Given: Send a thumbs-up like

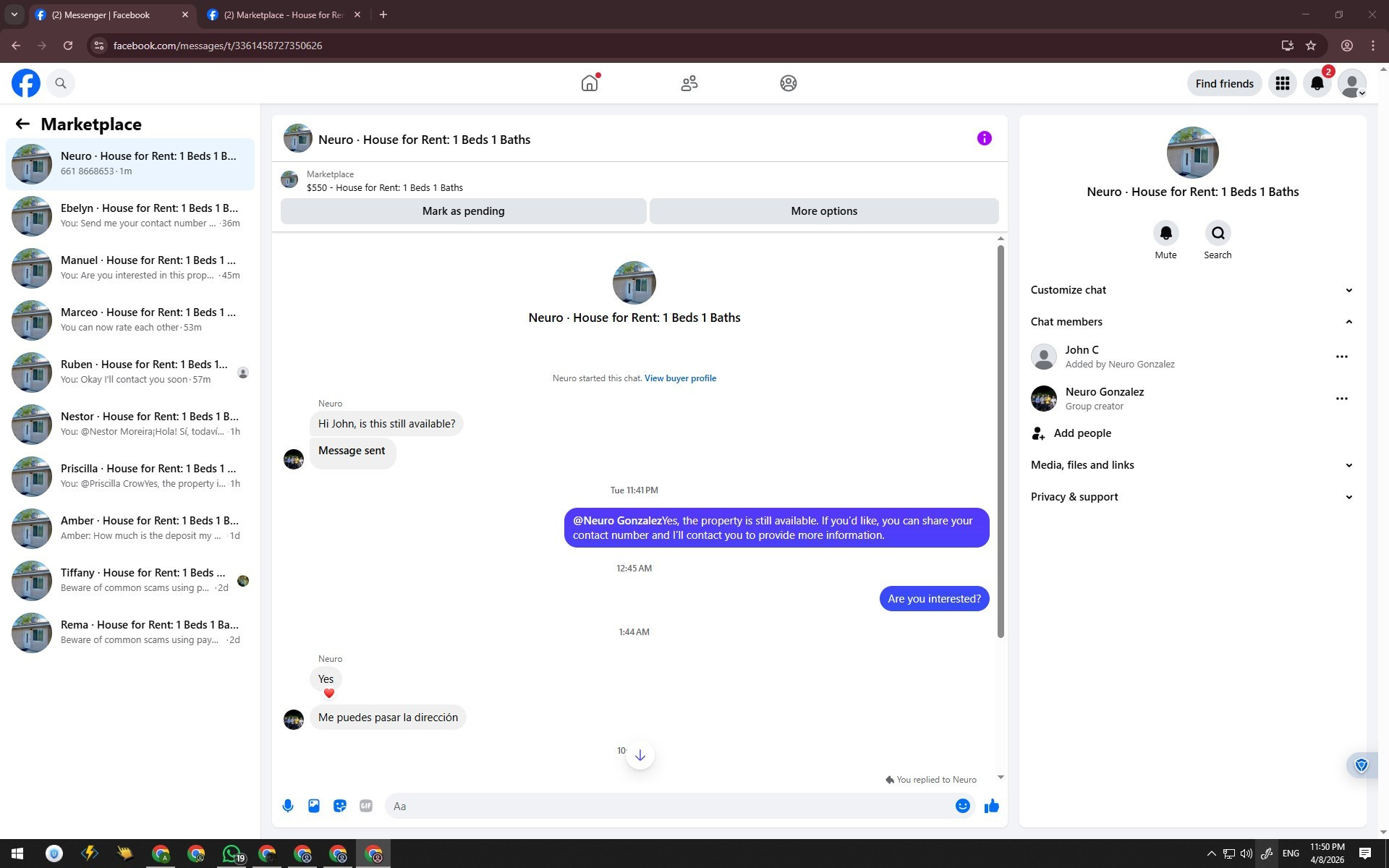Looking at the screenshot, I should (991, 806).
